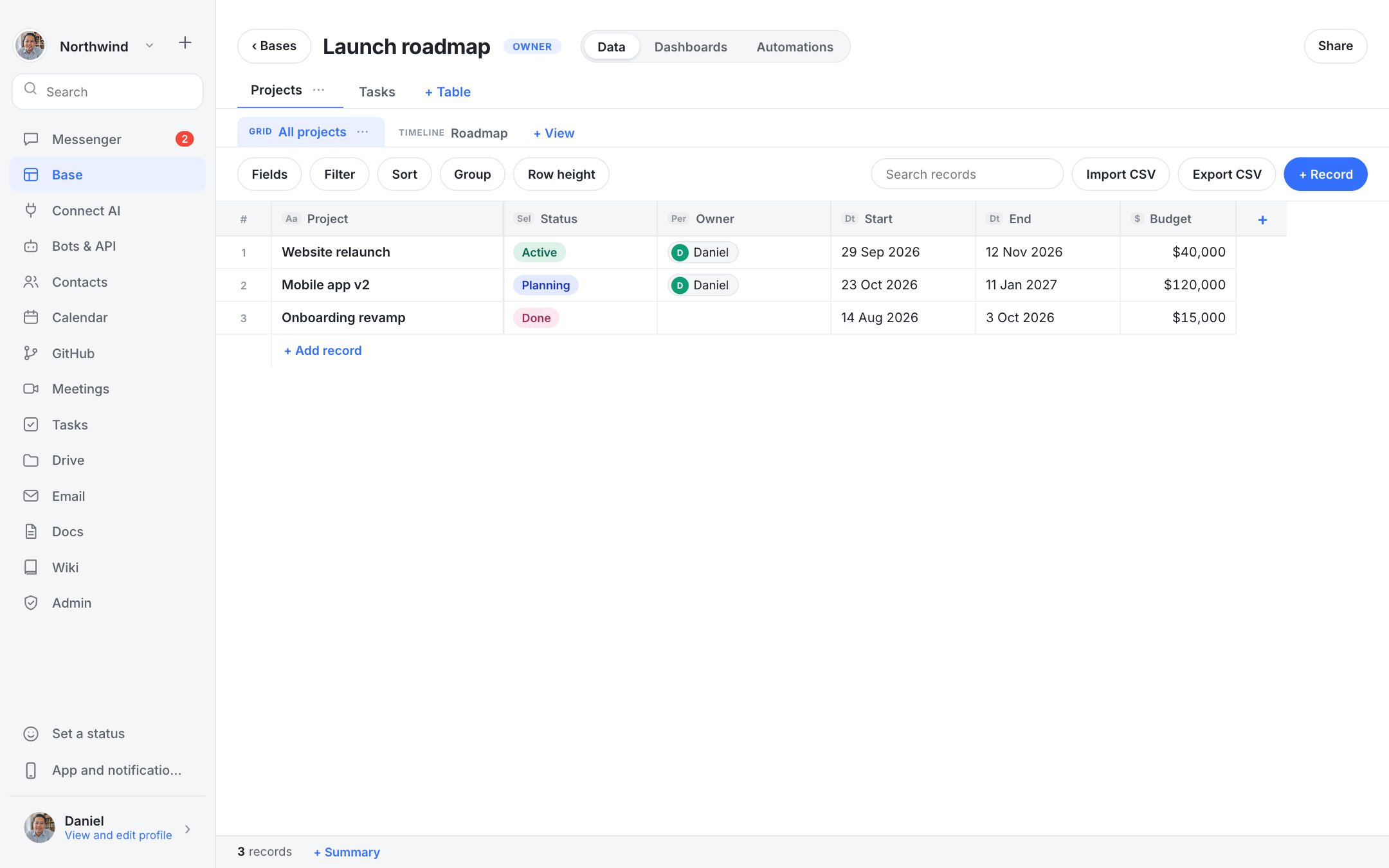1389x868 pixels.
Task: Click + Add record below the grid
Action: pyautogui.click(x=323, y=350)
